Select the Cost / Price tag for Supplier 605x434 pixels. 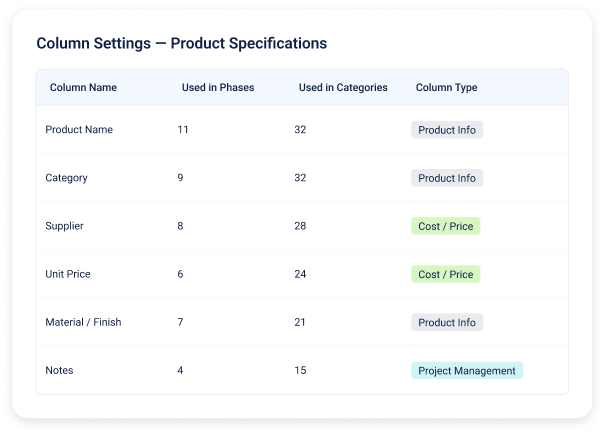(445, 226)
